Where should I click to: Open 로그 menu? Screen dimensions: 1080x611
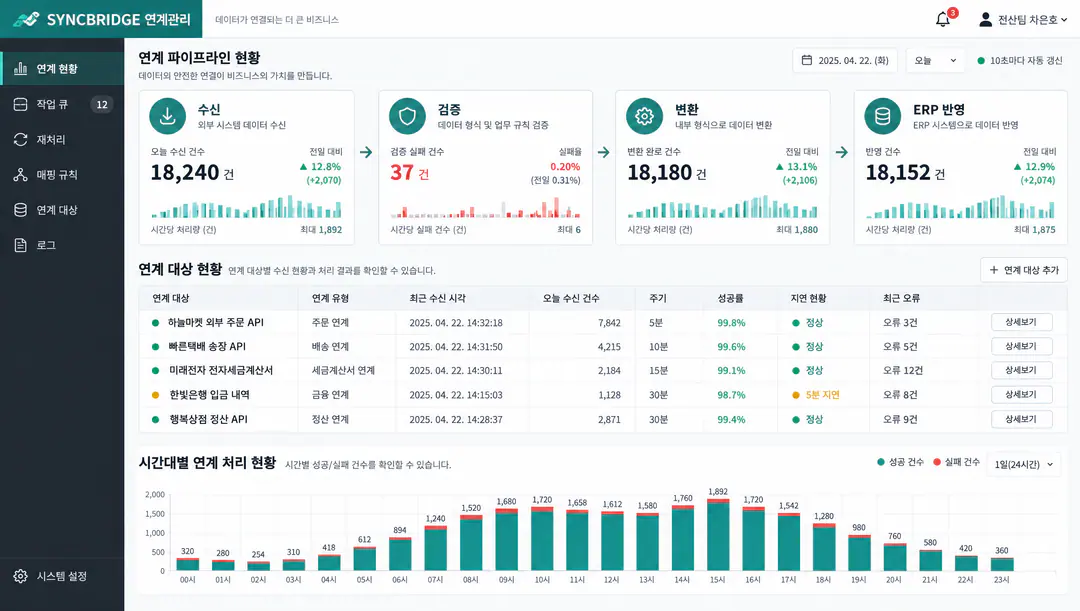click(x=62, y=245)
